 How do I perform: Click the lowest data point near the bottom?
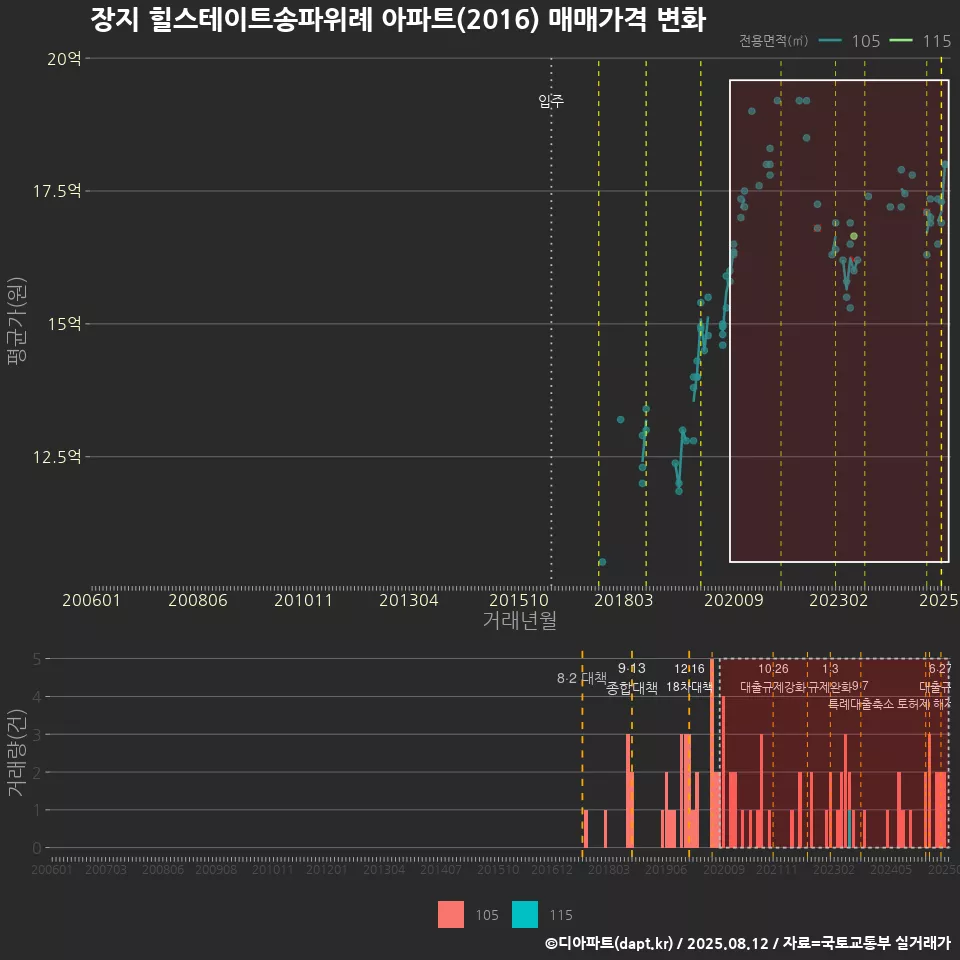coord(602,562)
